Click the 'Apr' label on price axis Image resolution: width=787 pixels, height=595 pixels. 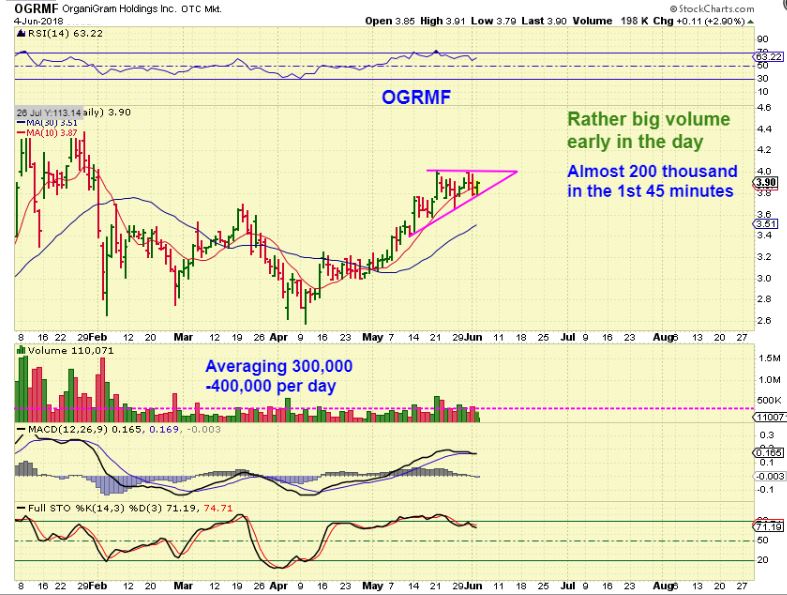click(279, 337)
